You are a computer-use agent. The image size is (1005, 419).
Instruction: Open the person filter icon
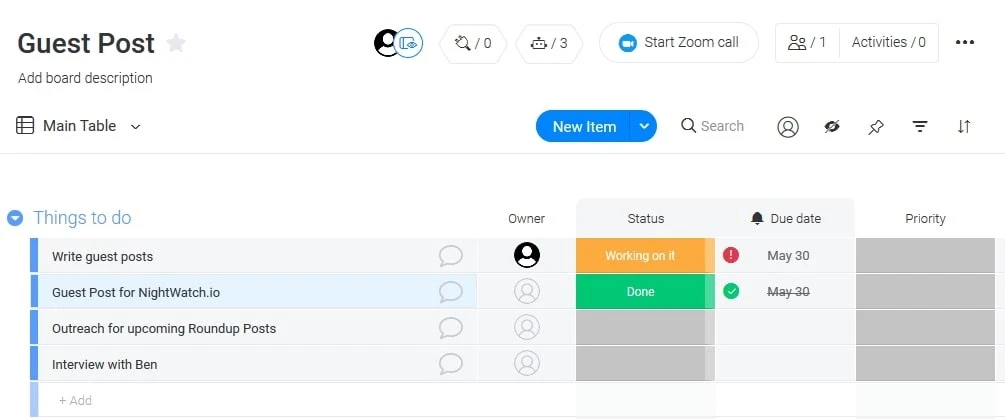[x=788, y=127]
